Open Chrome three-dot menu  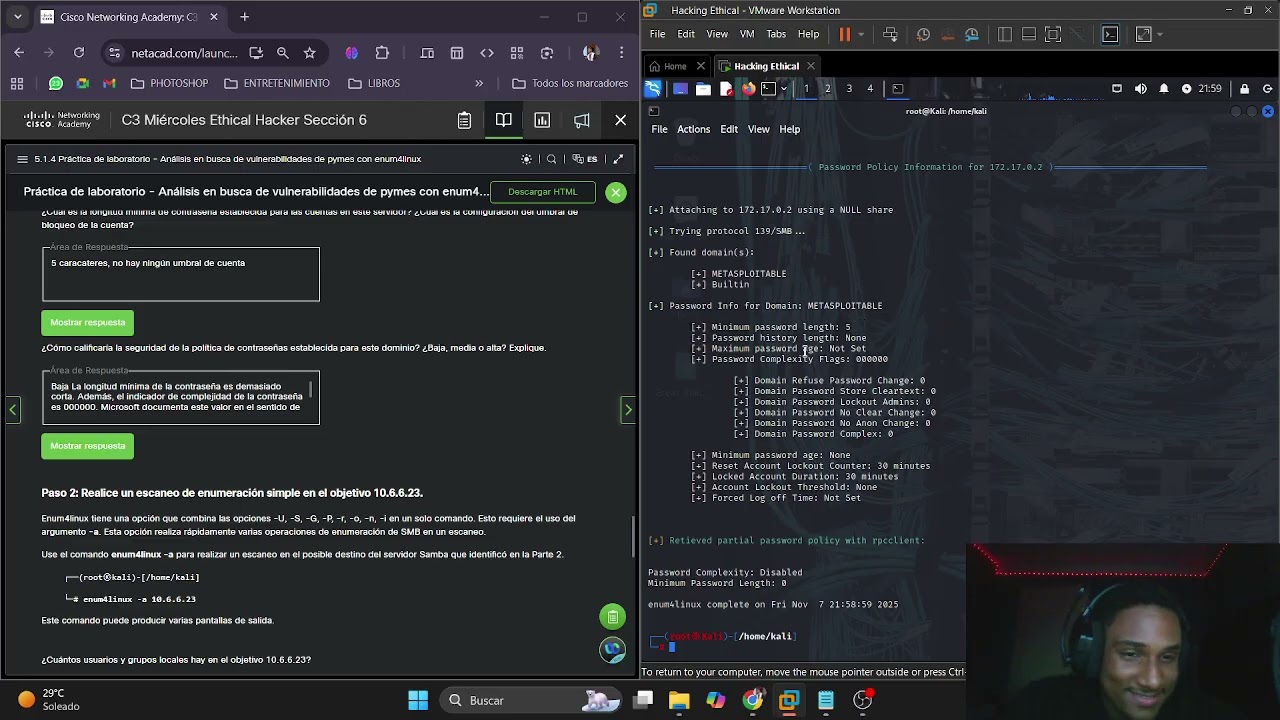[623, 53]
